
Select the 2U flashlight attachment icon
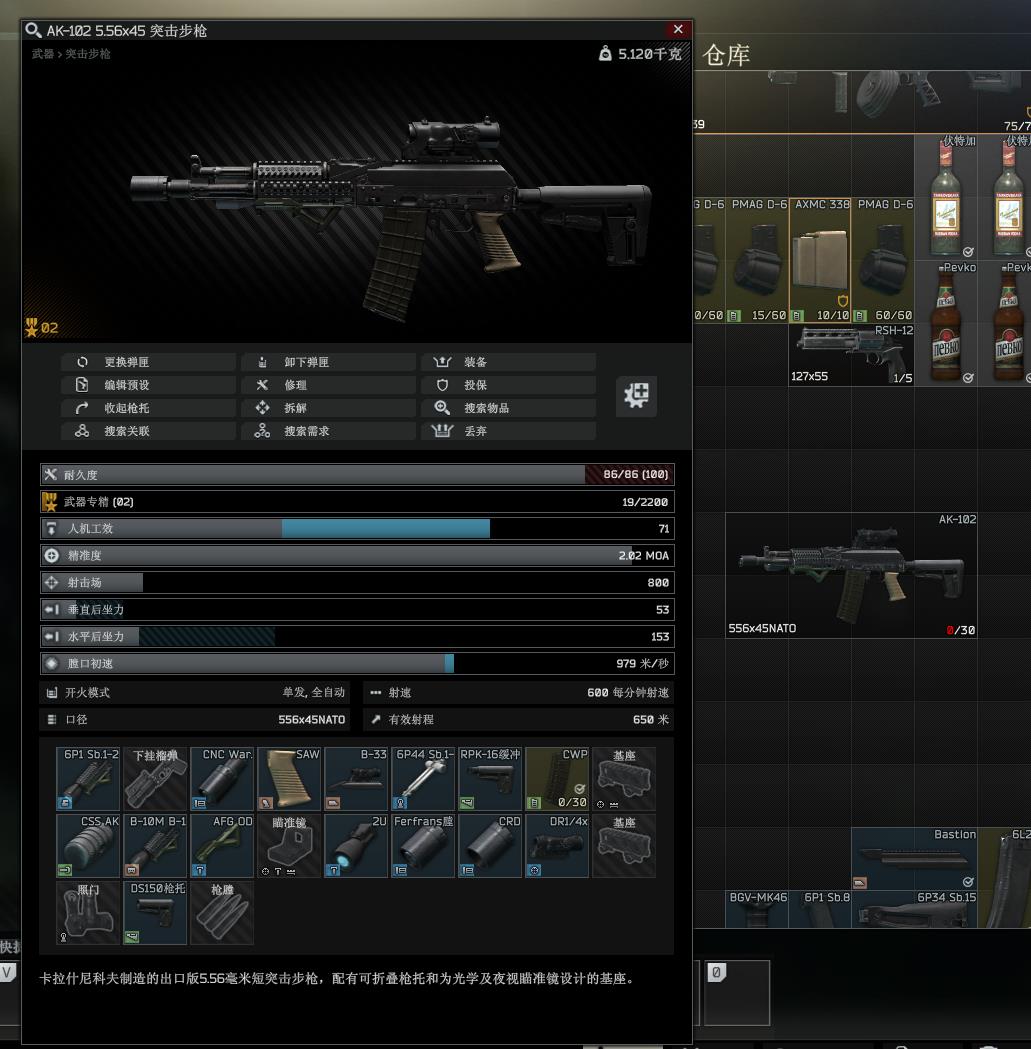356,847
